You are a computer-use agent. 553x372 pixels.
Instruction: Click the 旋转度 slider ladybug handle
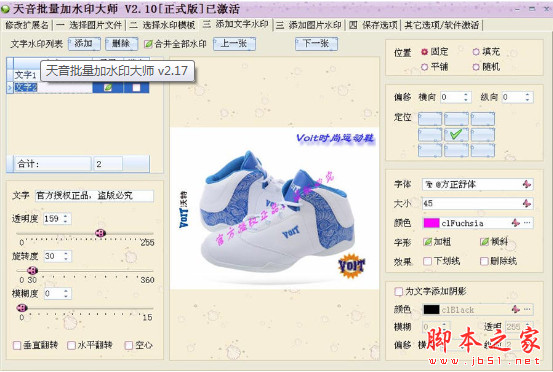tap(32, 270)
